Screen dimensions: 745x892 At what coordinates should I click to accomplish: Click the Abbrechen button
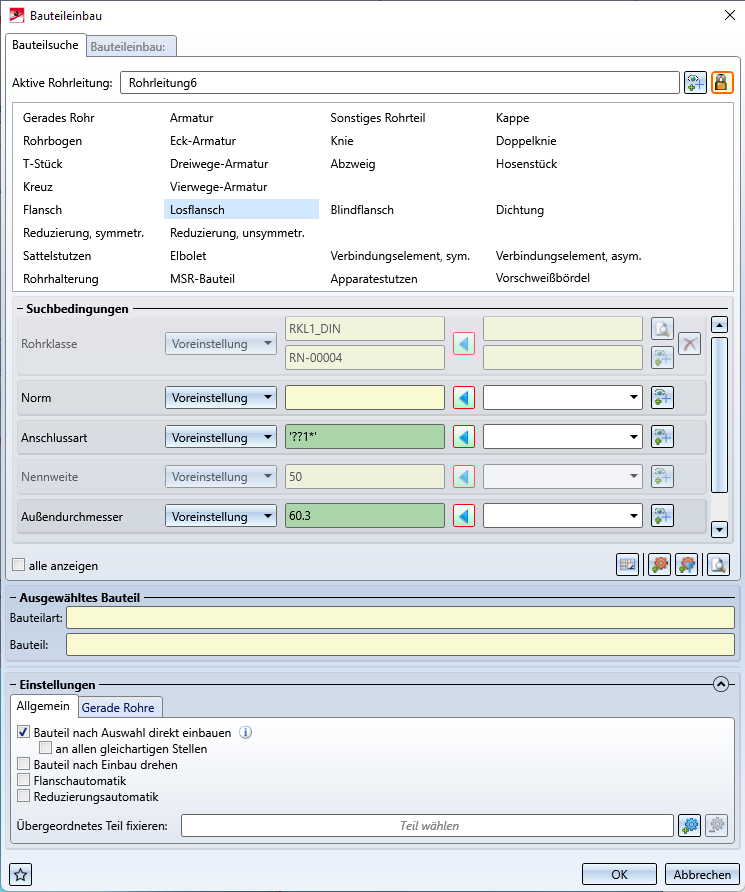[x=702, y=874]
